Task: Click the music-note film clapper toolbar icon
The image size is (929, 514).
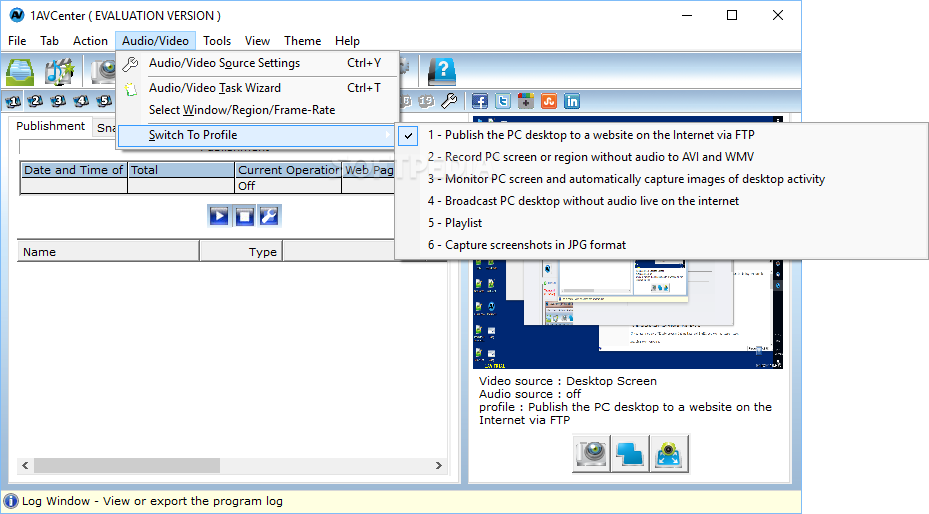Action: pyautogui.click(x=59, y=72)
